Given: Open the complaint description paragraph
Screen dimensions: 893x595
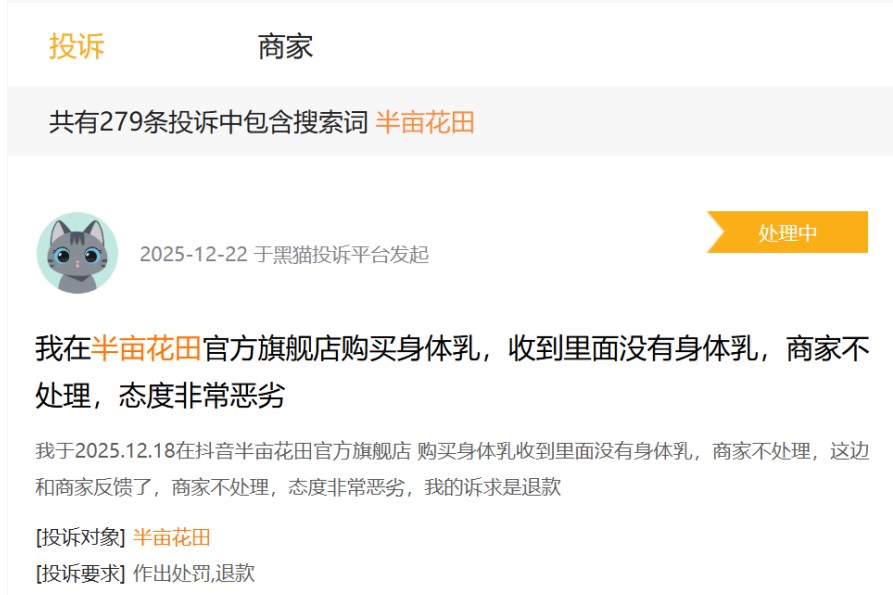Looking at the screenshot, I should click(x=452, y=469).
